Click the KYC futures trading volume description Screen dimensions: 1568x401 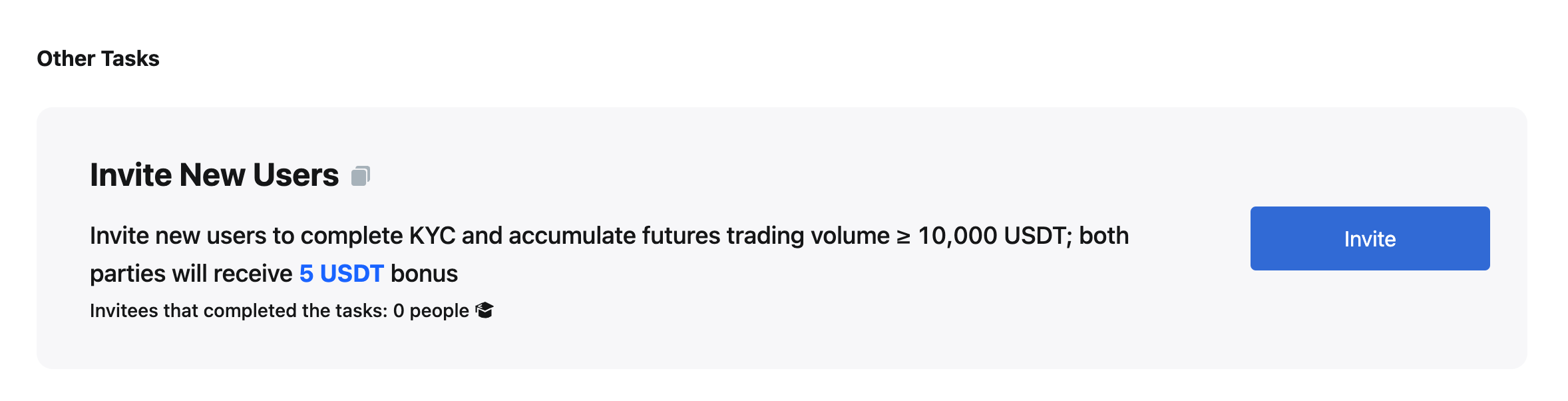[x=609, y=254]
